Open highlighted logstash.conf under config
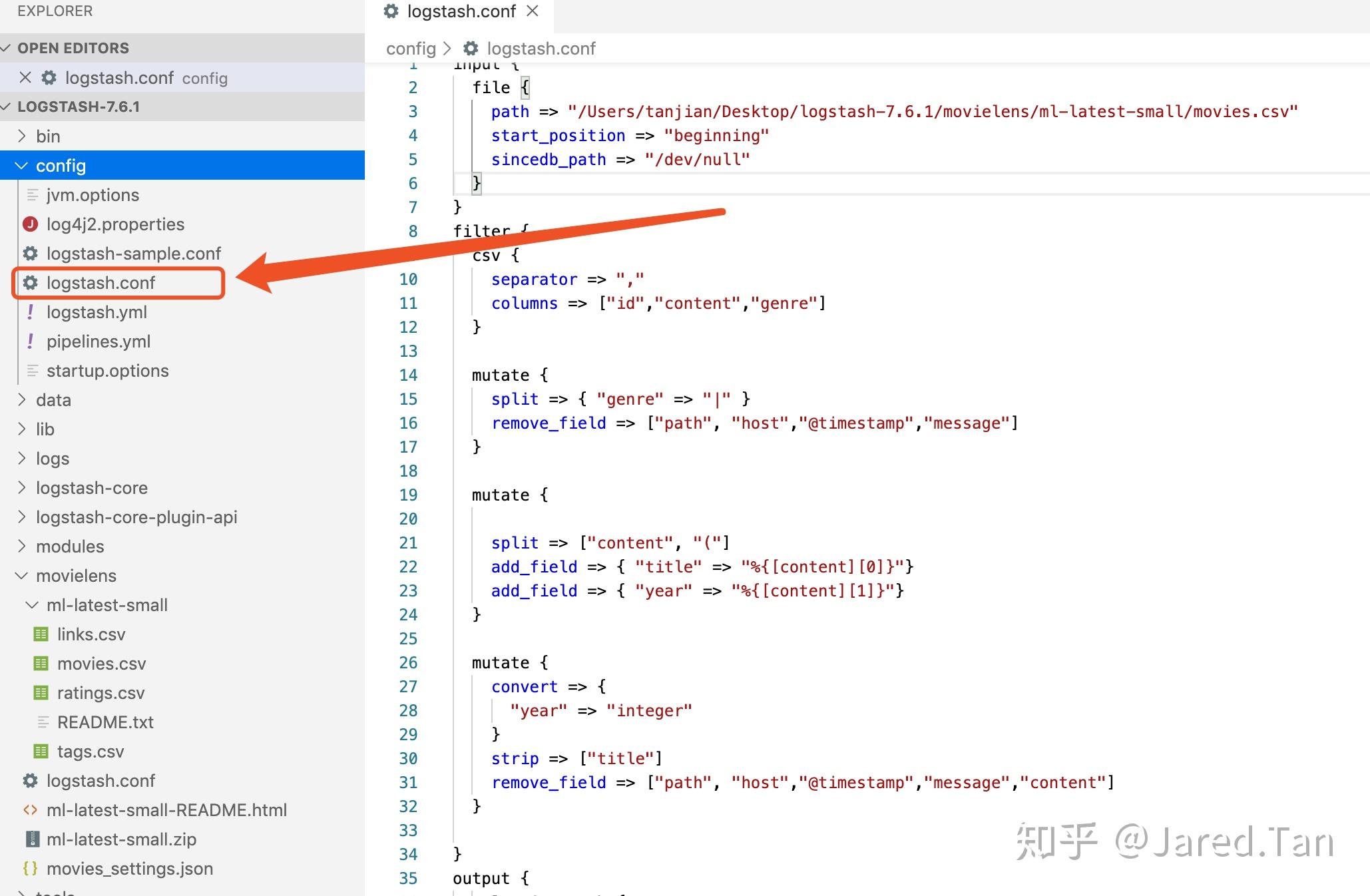Image resolution: width=1370 pixels, height=896 pixels. click(x=101, y=283)
